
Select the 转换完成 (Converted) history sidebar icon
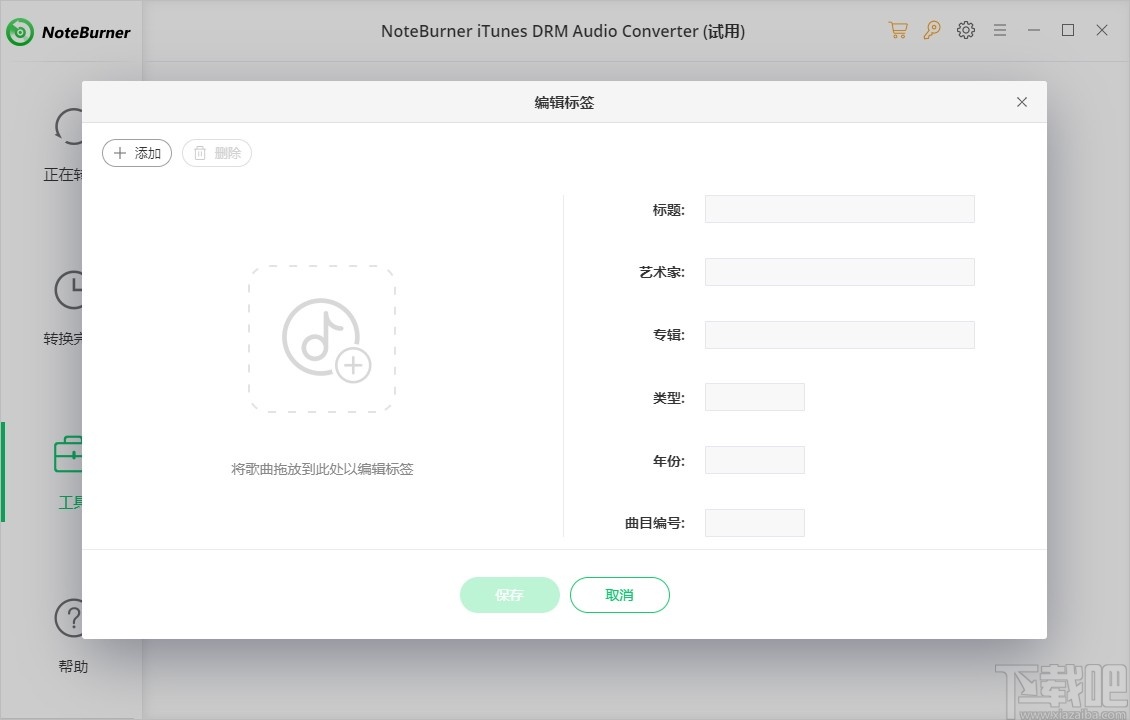70,292
